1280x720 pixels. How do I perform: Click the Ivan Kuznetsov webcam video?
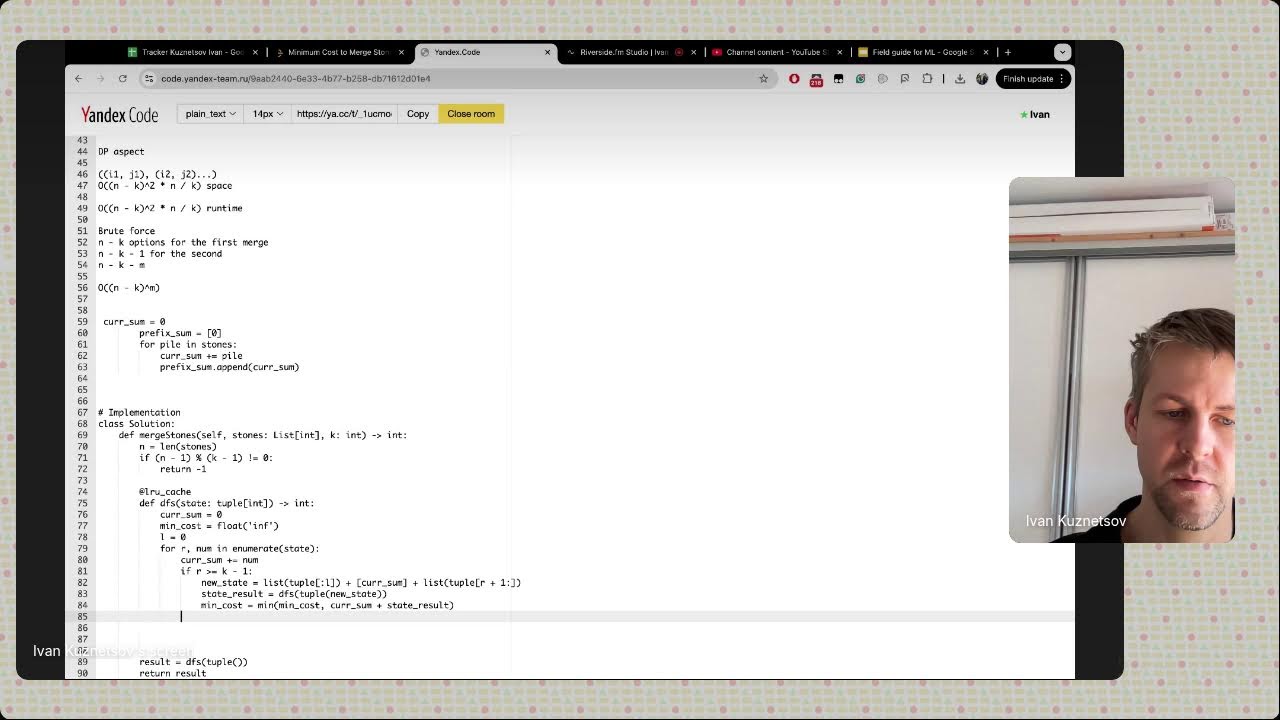tap(1121, 360)
